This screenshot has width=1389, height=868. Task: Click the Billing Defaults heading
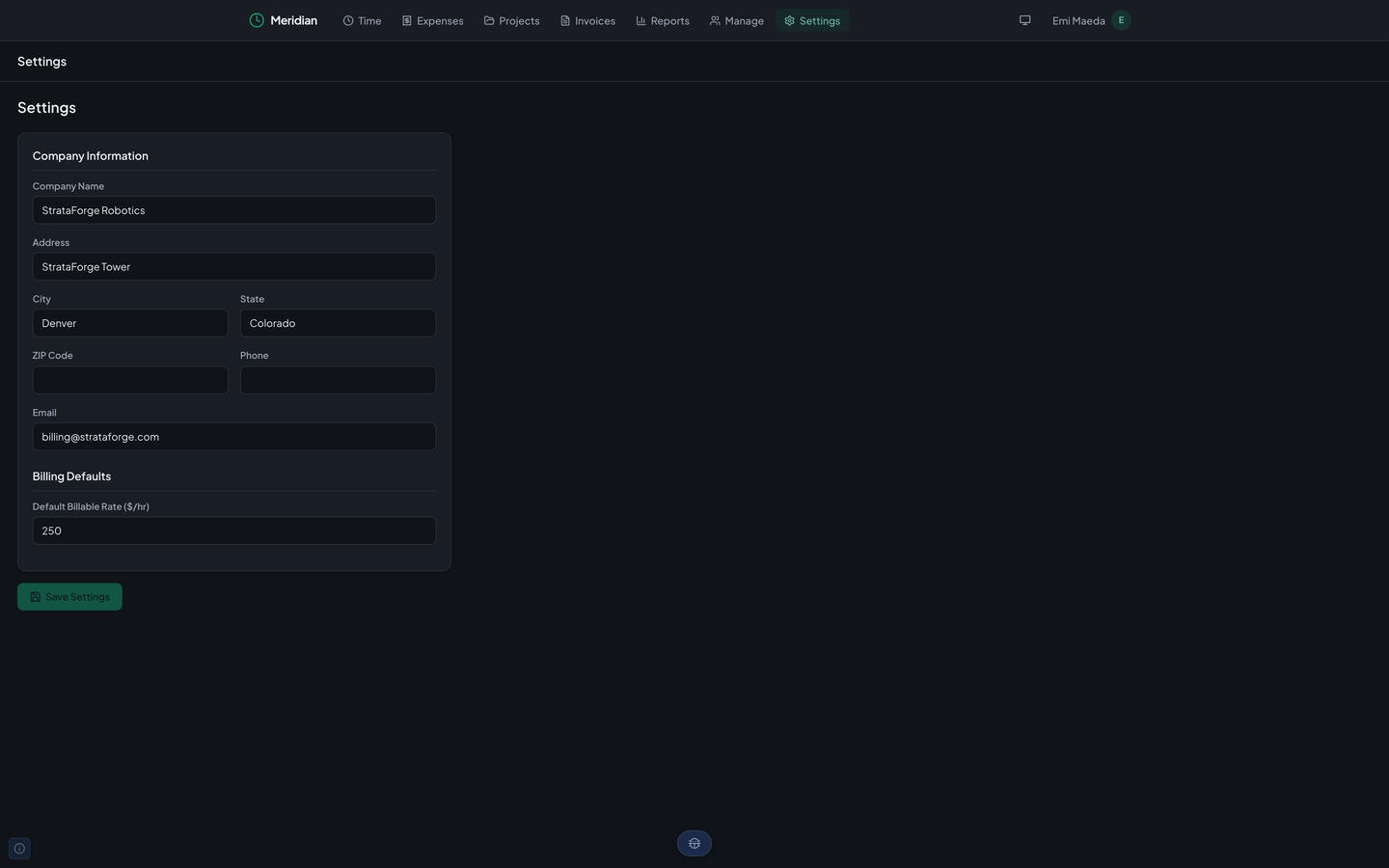click(x=71, y=476)
